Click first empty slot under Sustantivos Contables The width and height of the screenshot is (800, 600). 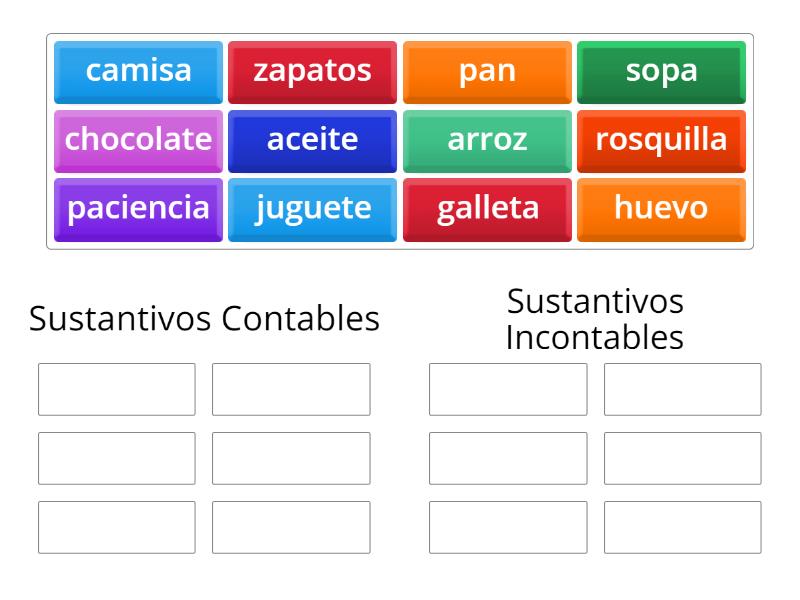point(117,389)
